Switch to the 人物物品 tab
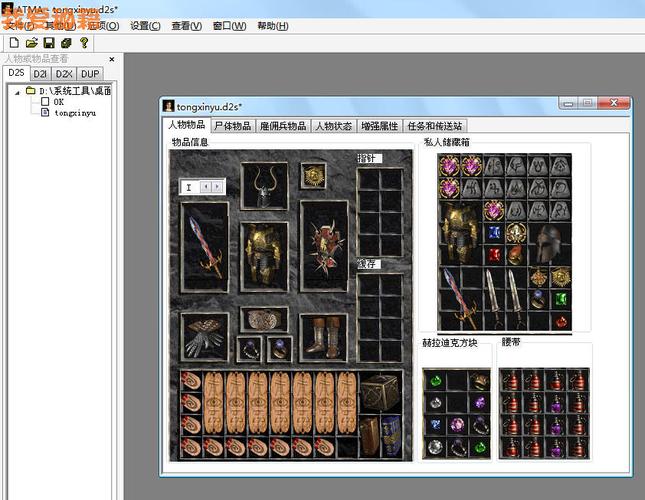The image size is (645, 500). tap(186, 125)
